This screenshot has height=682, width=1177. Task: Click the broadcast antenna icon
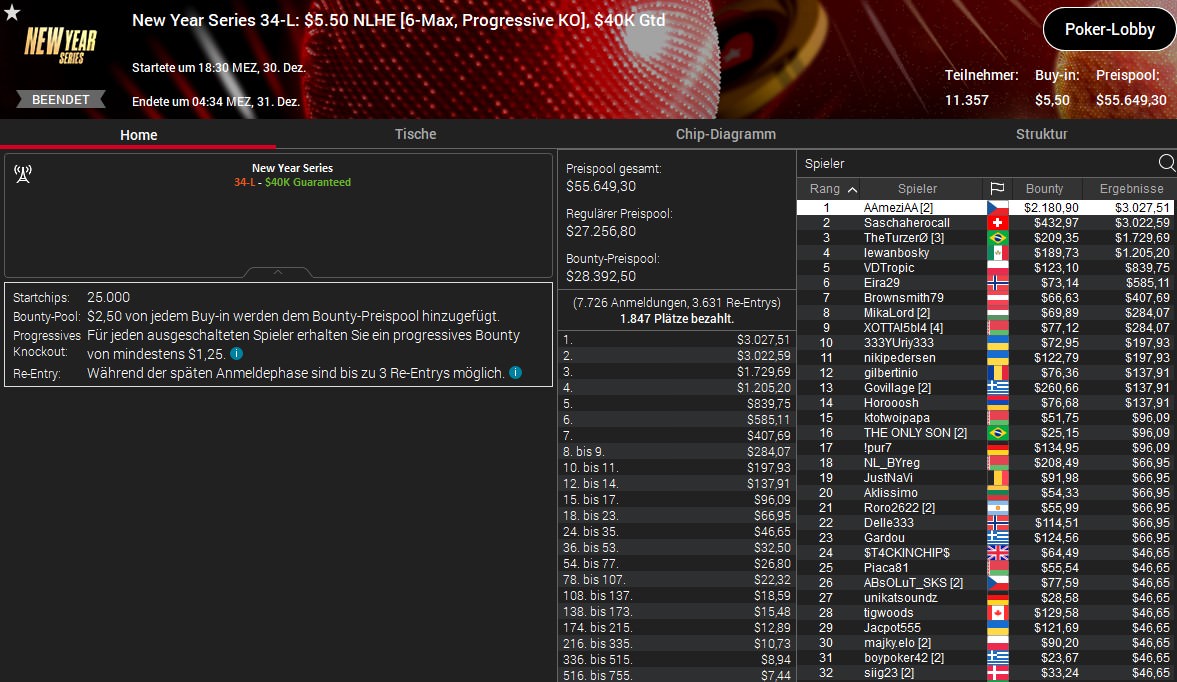point(23,174)
